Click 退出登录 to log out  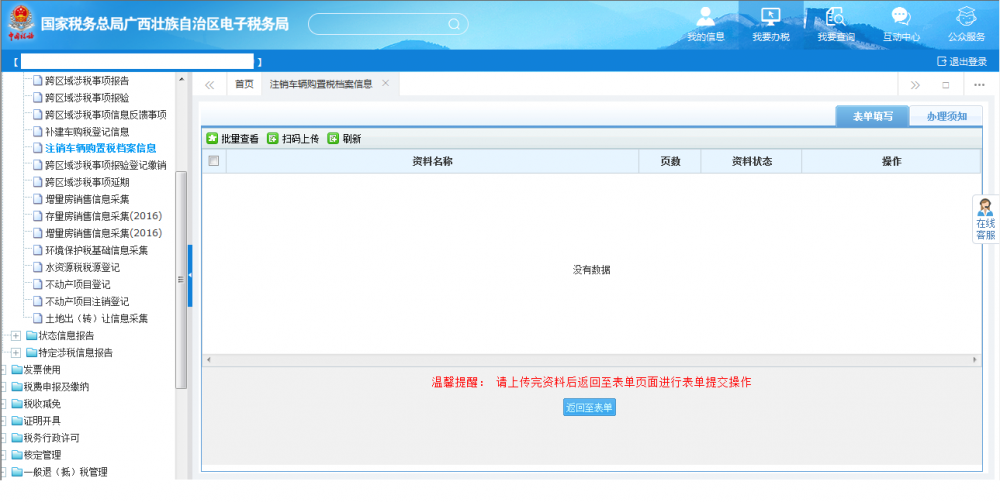point(961,61)
